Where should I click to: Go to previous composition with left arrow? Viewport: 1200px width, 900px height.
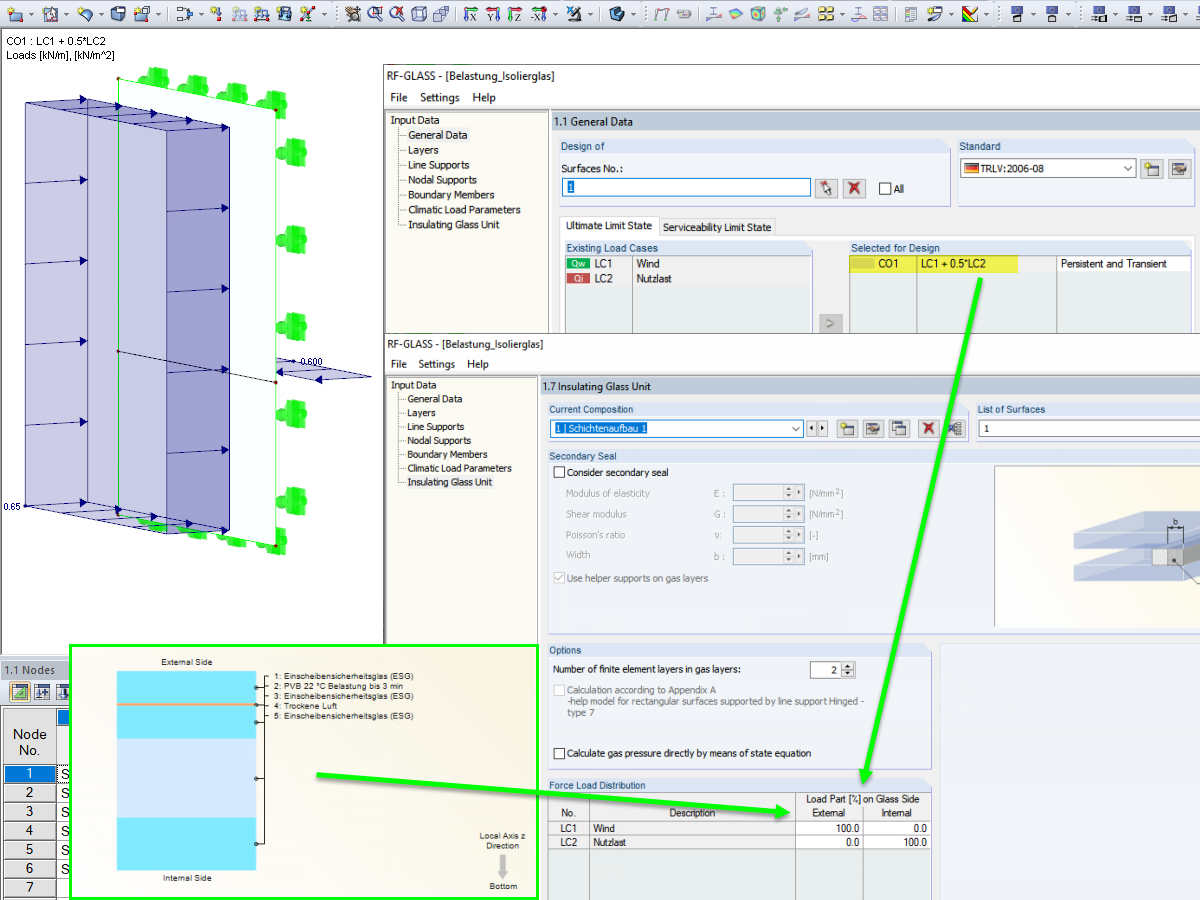click(812, 429)
